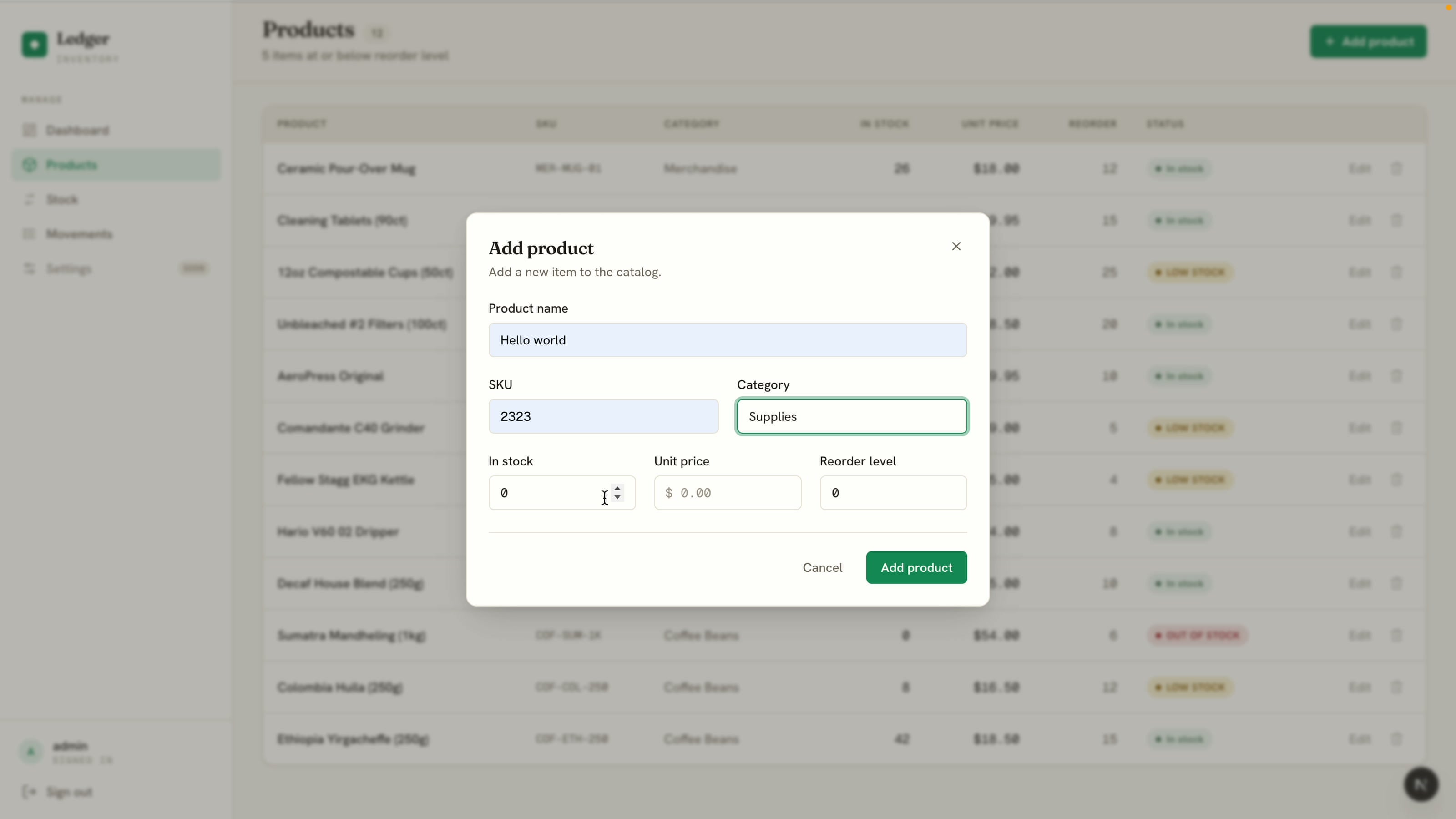Delete the Fellow Stagg EKG Kettle row
The height and width of the screenshot is (819, 1456).
(x=1396, y=480)
